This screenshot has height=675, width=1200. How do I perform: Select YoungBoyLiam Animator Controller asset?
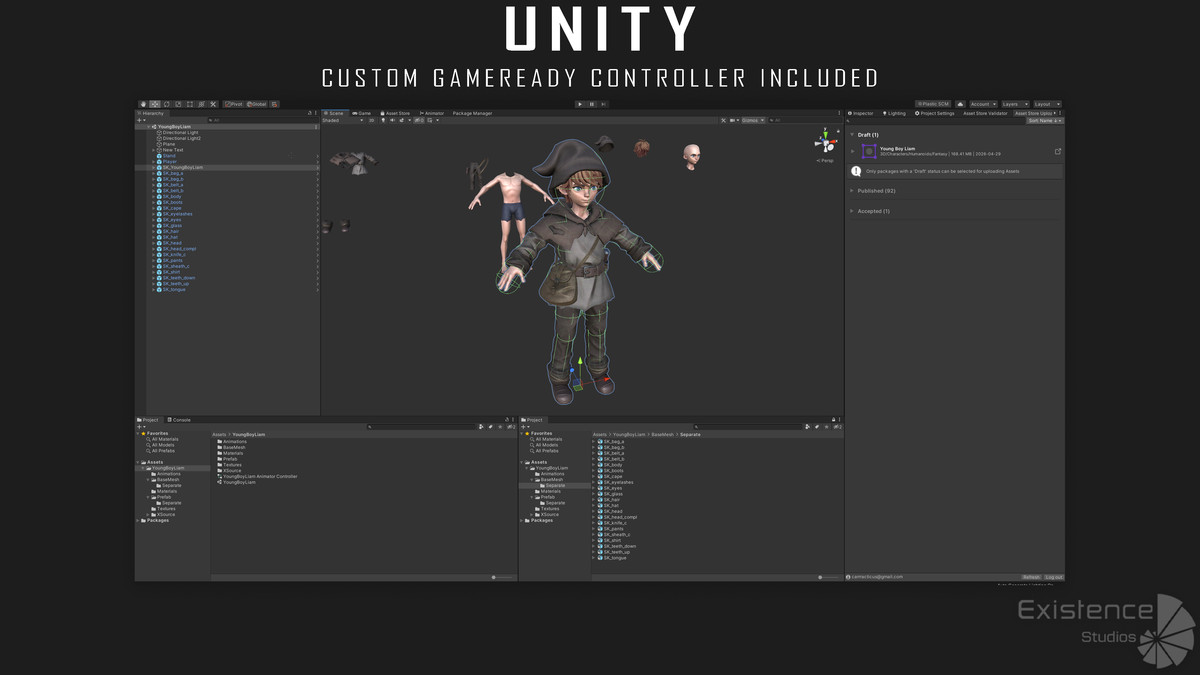pos(257,476)
